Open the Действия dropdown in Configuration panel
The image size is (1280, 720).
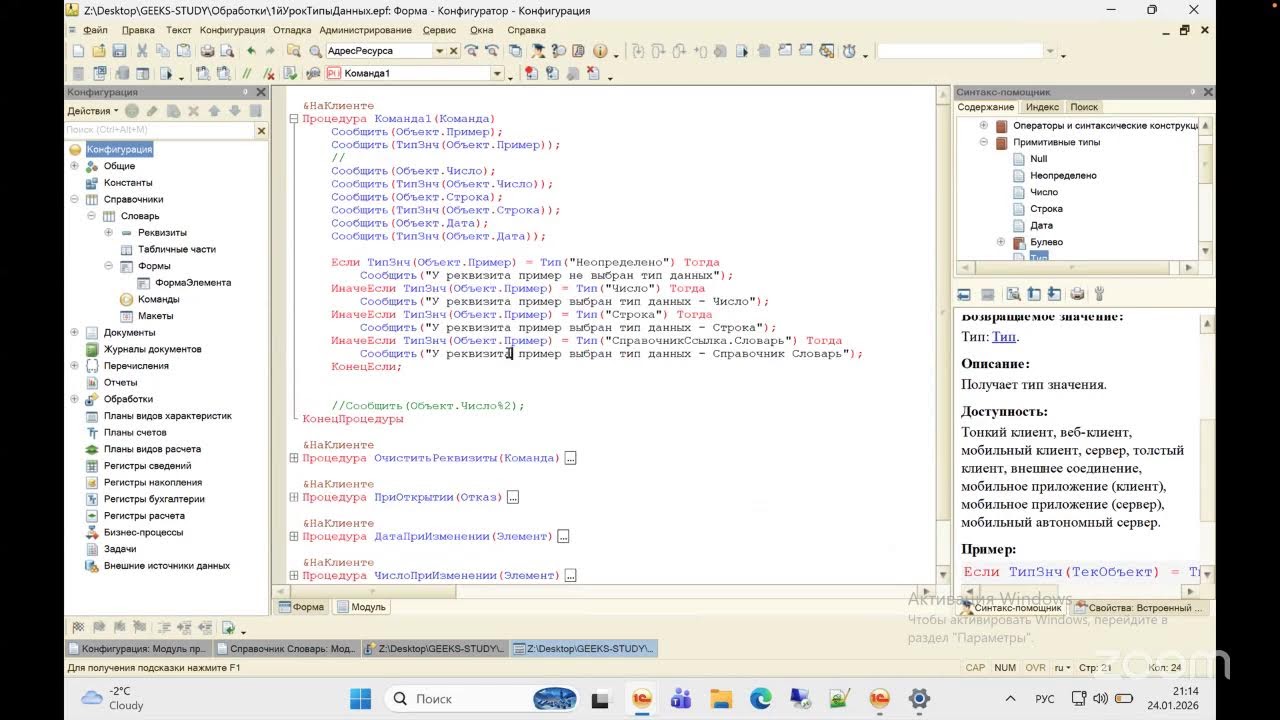(x=93, y=111)
